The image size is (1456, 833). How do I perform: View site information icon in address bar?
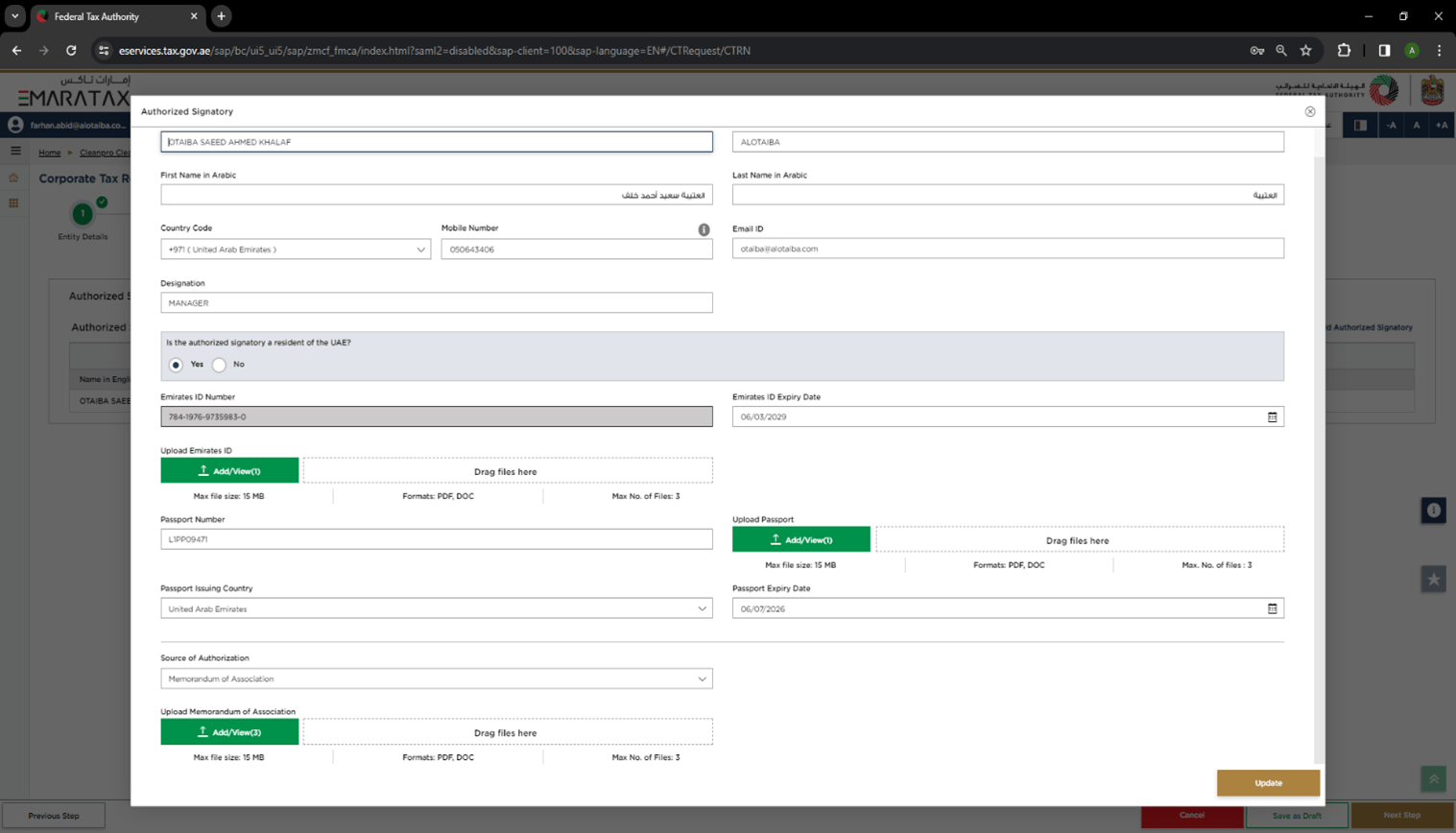[104, 51]
